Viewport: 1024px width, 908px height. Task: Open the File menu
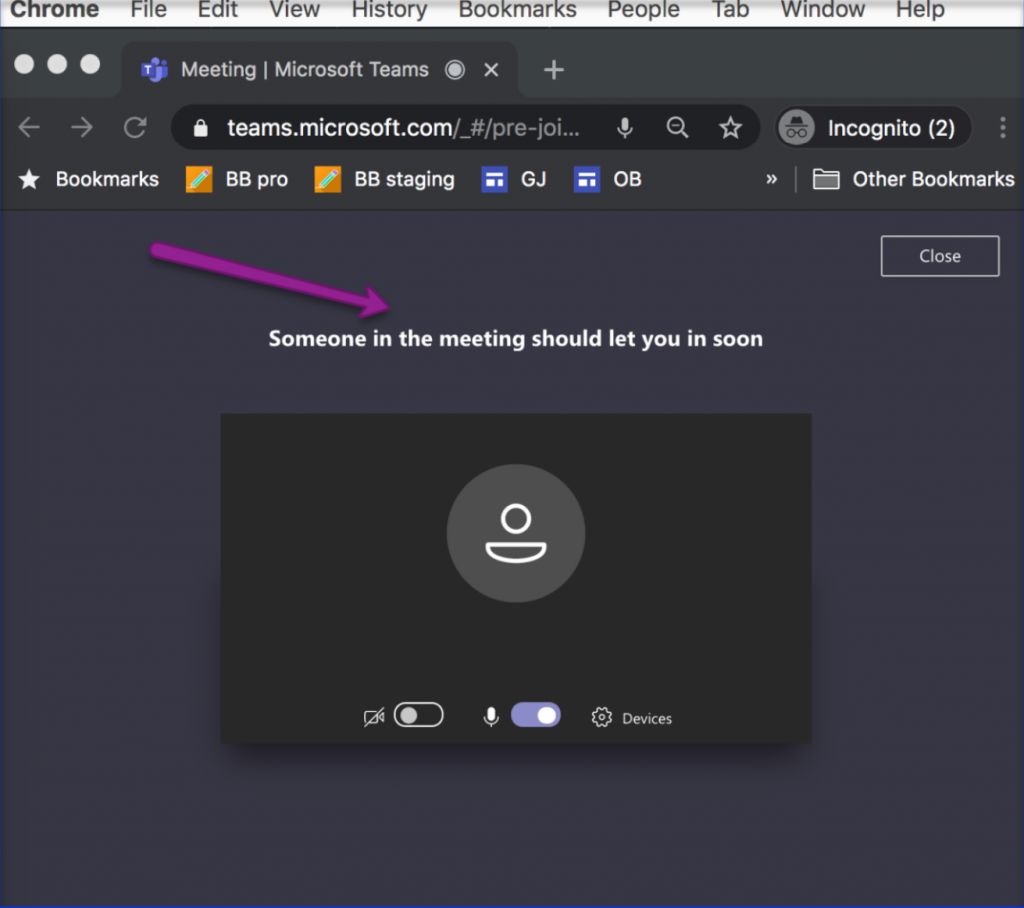click(x=149, y=10)
